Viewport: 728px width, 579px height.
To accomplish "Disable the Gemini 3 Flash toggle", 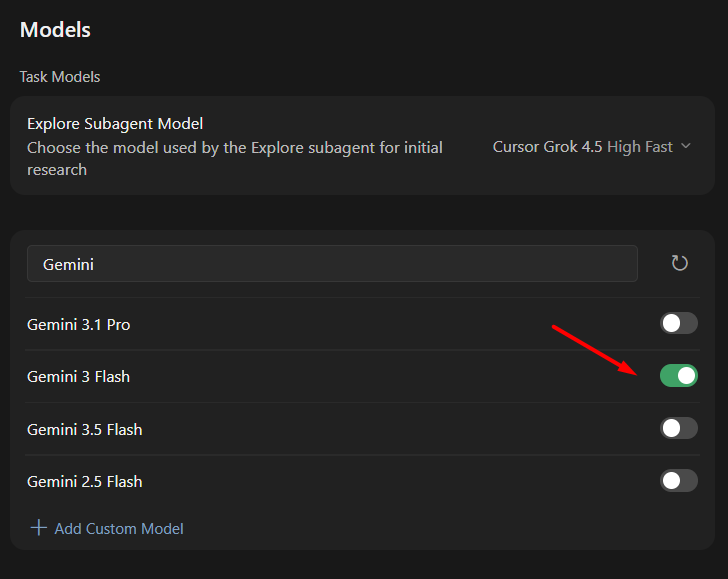I will point(678,376).
